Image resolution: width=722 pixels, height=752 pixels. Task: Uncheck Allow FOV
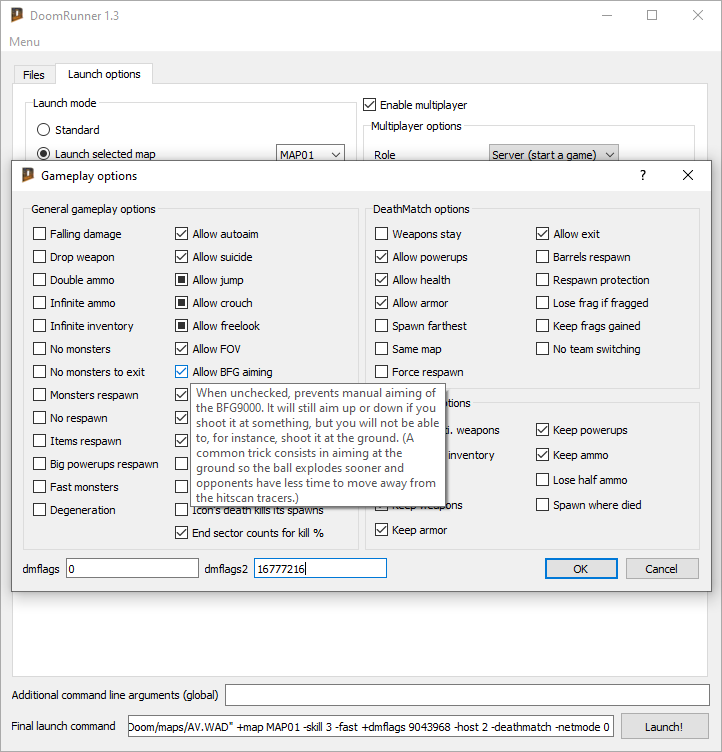pos(181,349)
